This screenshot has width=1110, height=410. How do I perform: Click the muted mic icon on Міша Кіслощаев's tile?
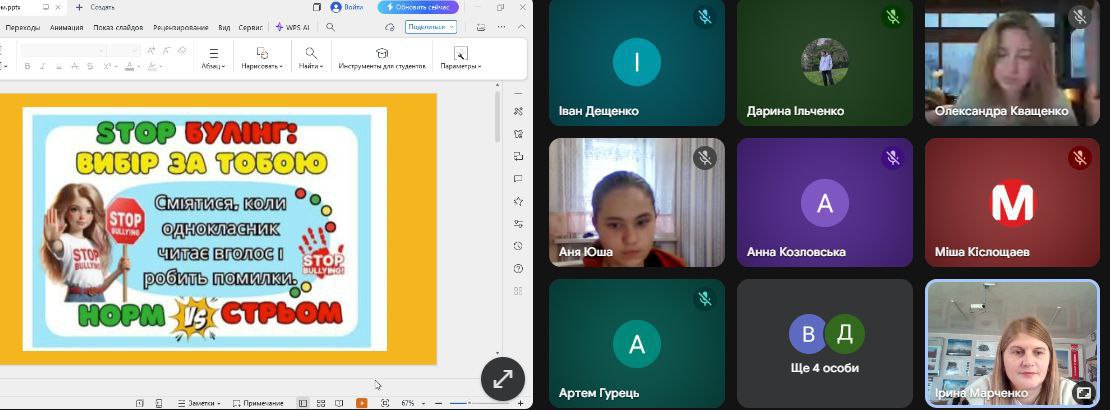tap(1079, 157)
